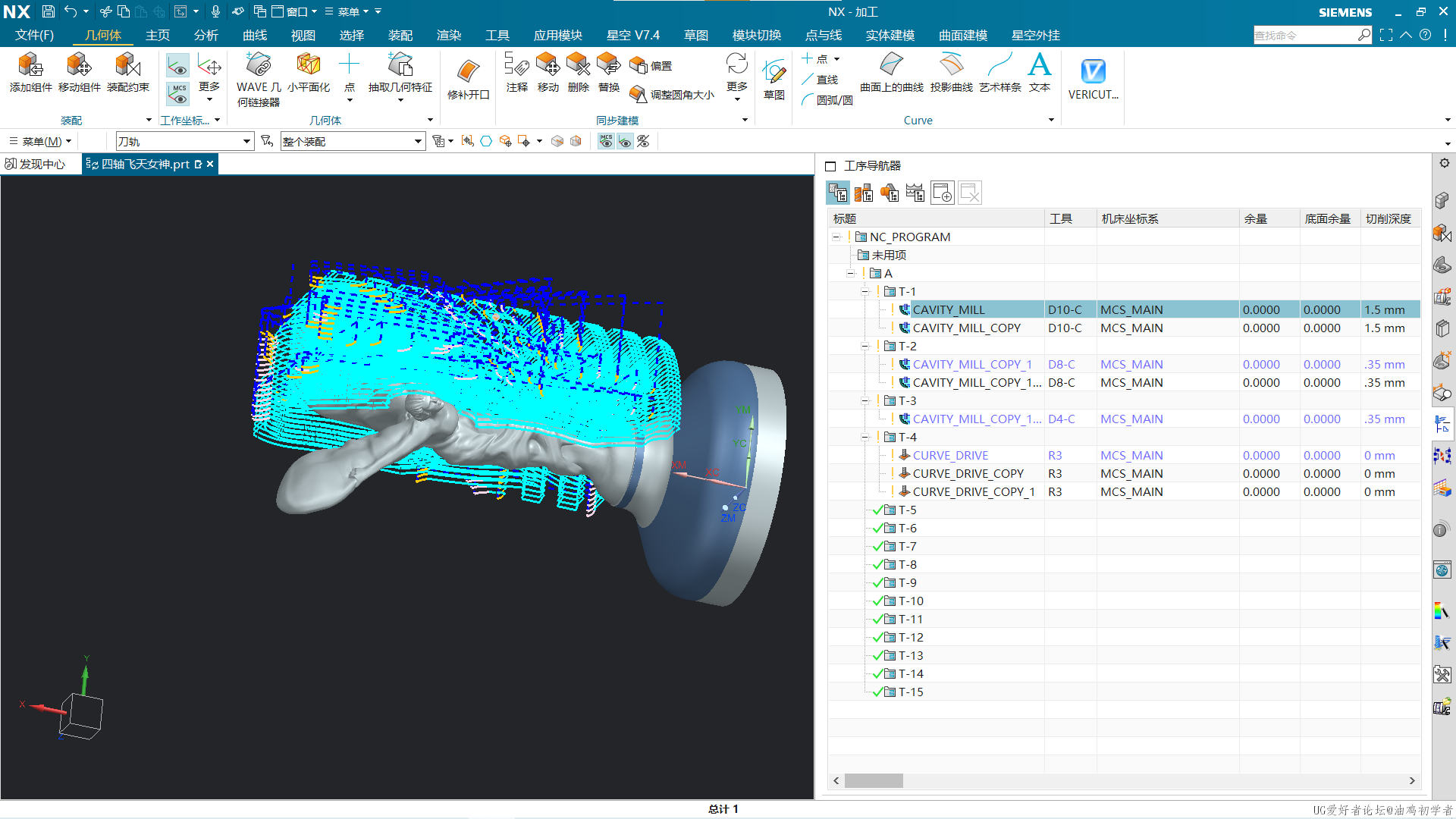Launch the VERICUT icon
Image resolution: width=1456 pixels, height=819 pixels.
(1093, 71)
